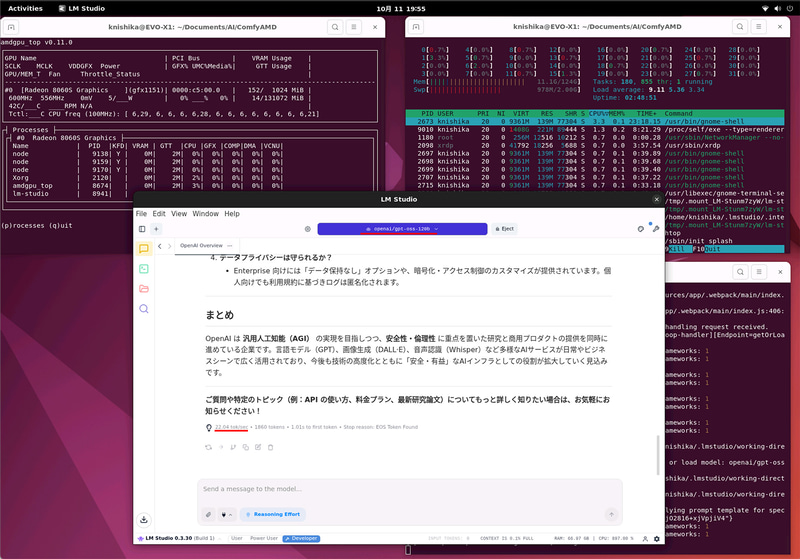The height and width of the screenshot is (559, 800).
Task: Toggle the Reasoning Effort option
Action: tap(273, 514)
